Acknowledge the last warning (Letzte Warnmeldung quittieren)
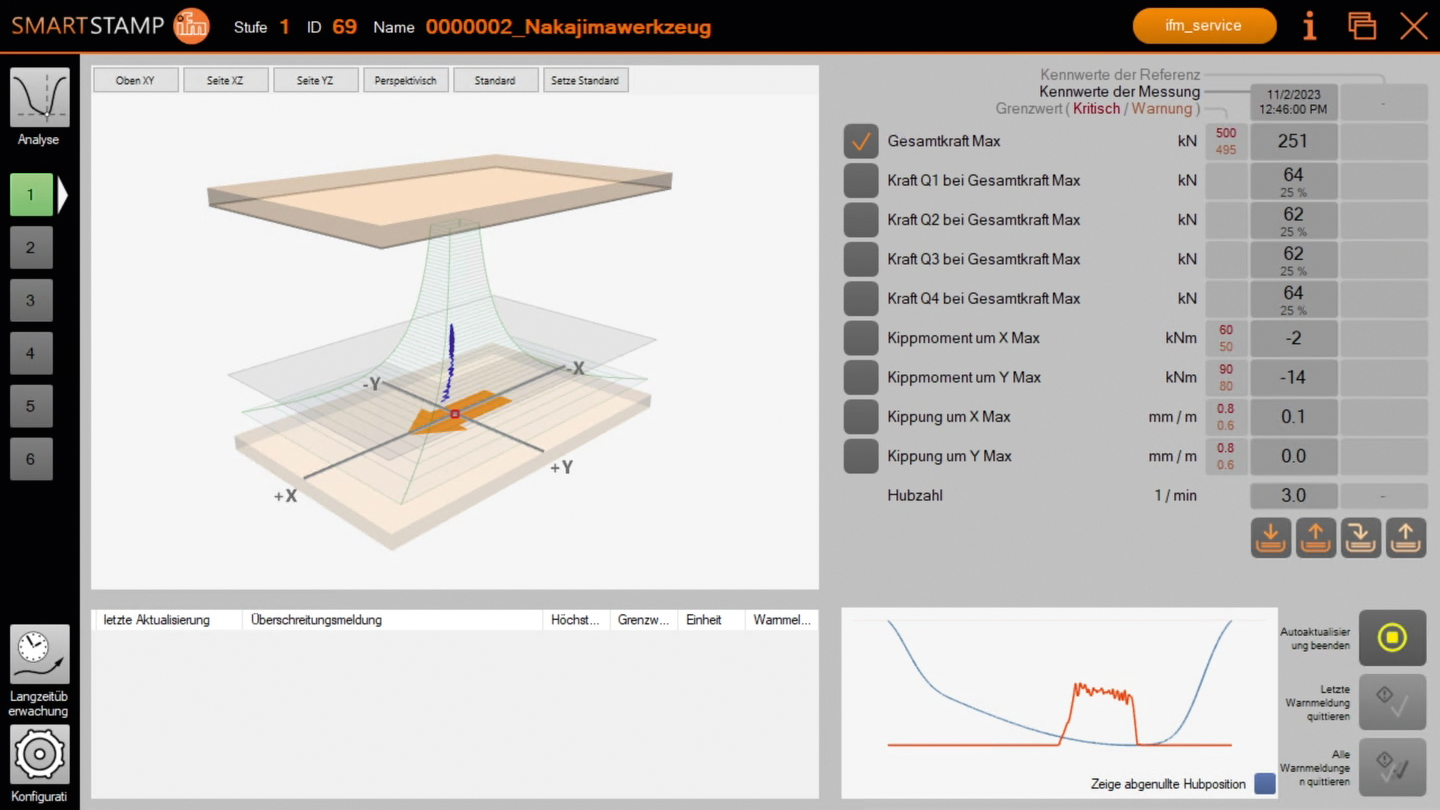 pos(1393,702)
